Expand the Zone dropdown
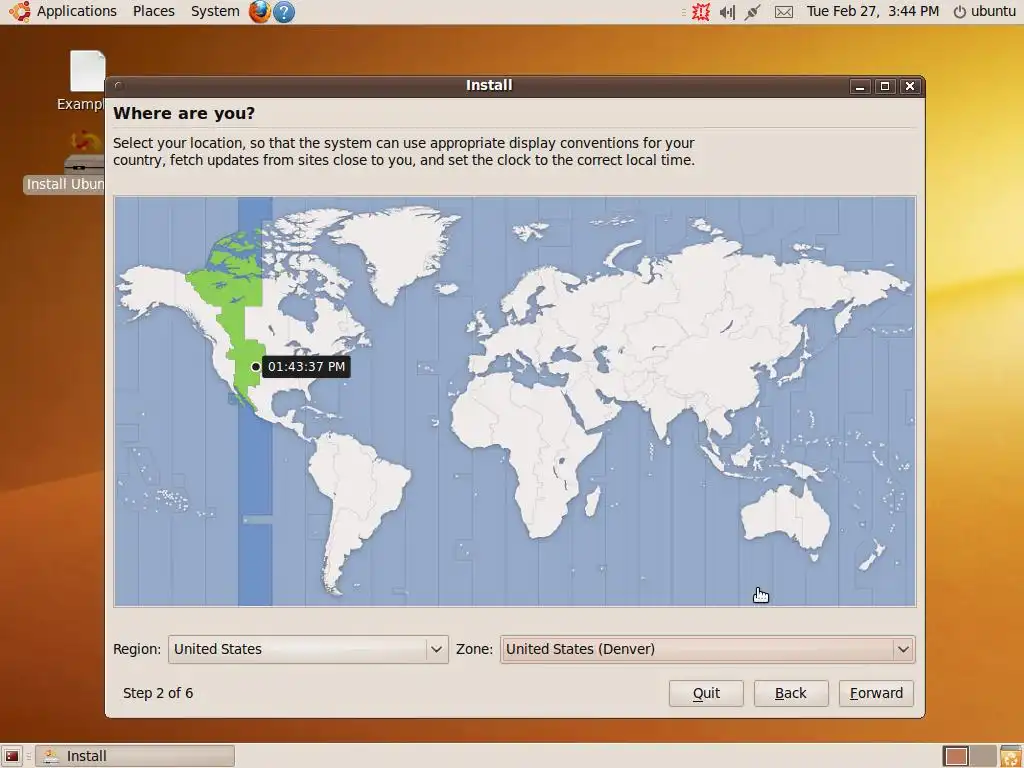 (707, 649)
